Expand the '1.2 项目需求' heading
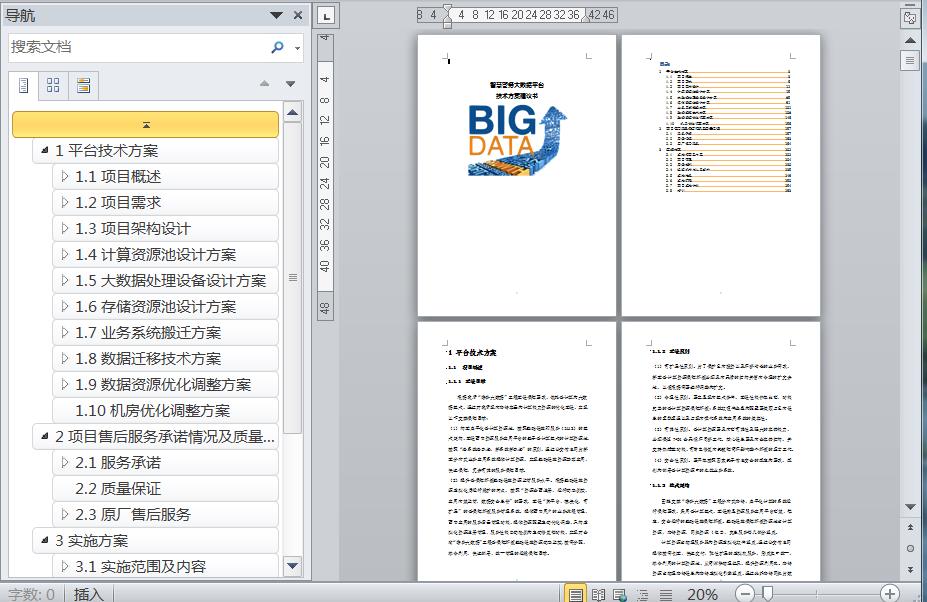 click(65, 202)
